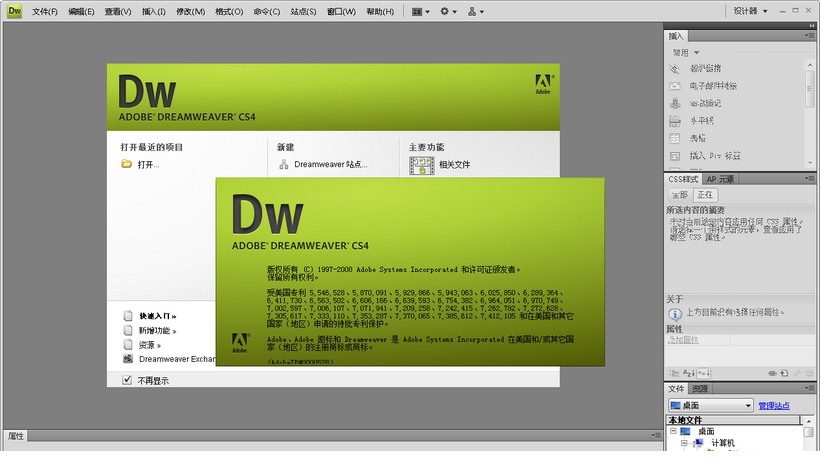Viewport: 820px width, 469px height.
Task: Open the 格式(O) menu
Action: [229, 12]
